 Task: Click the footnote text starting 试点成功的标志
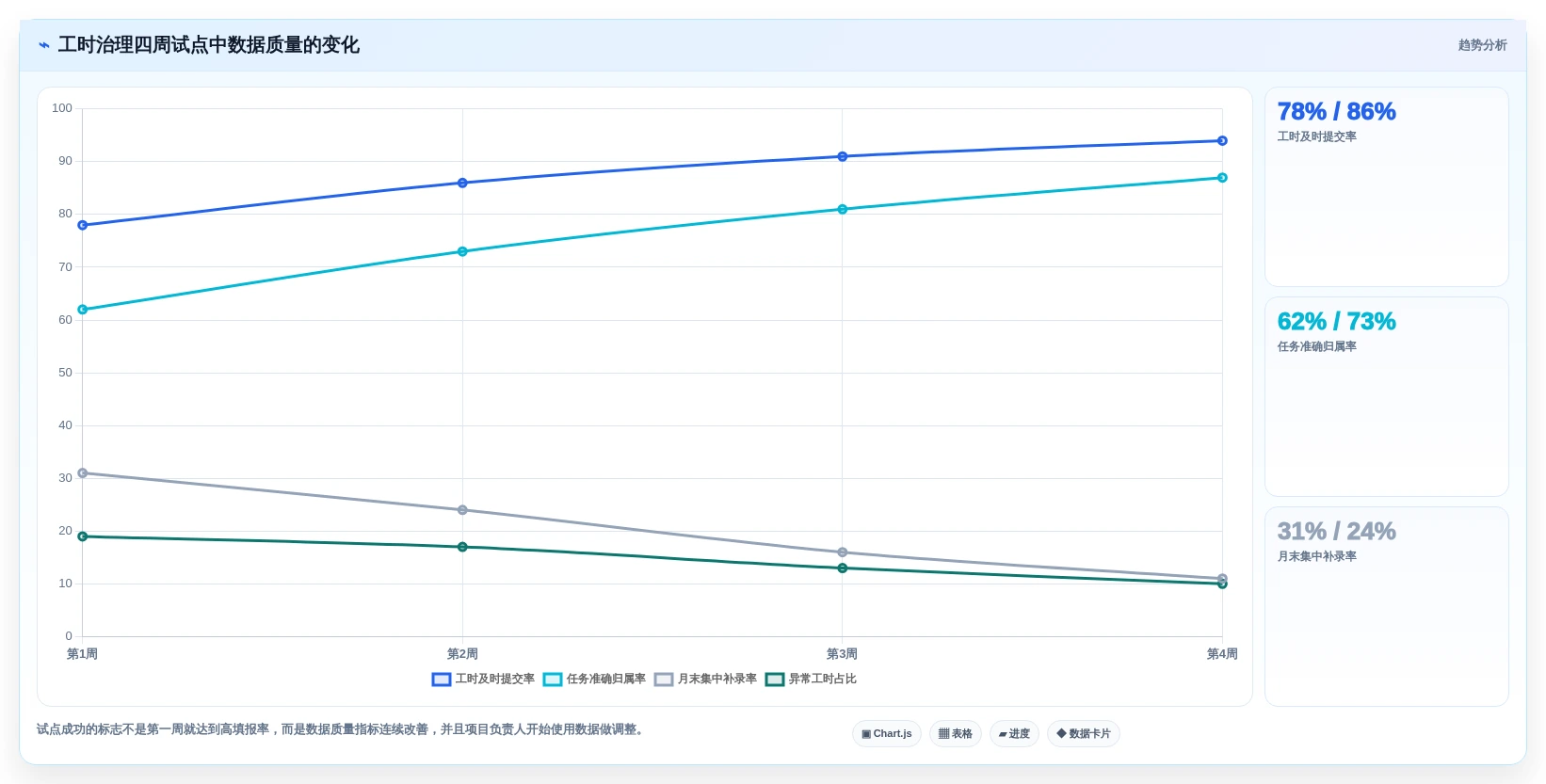[343, 729]
